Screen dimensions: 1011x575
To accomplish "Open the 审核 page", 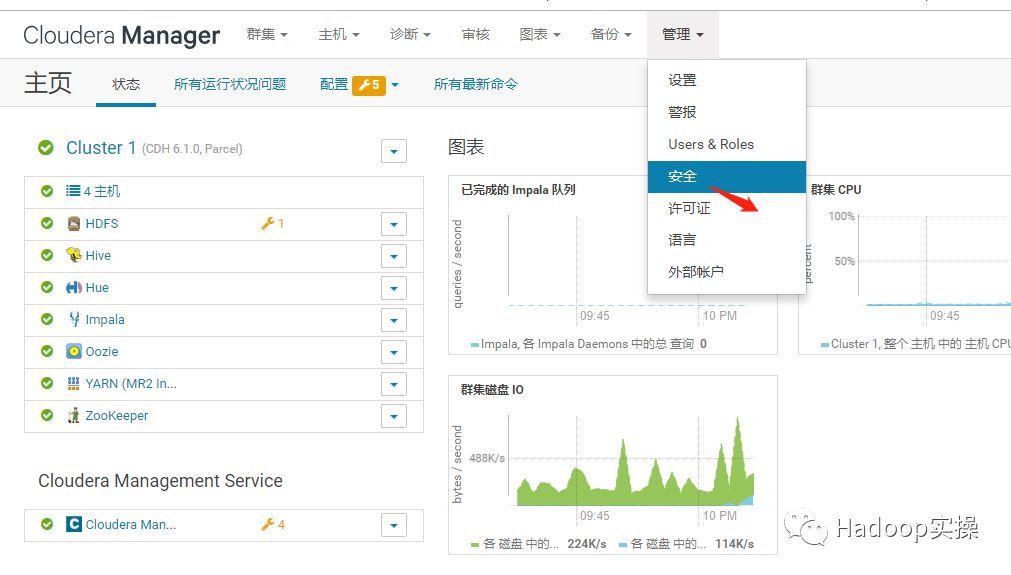I will (x=476, y=34).
